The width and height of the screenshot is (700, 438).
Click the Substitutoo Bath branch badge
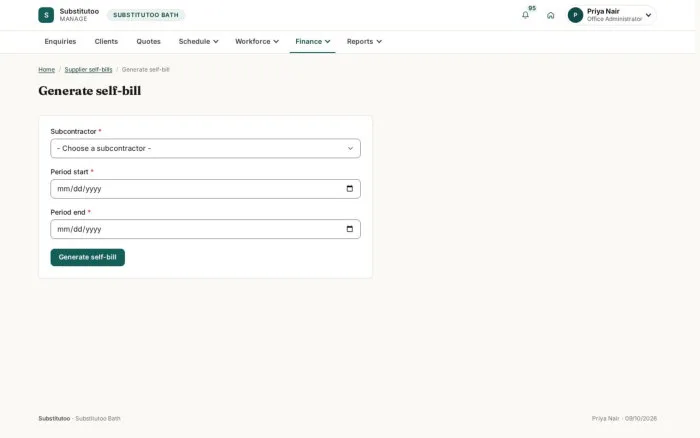pos(146,15)
